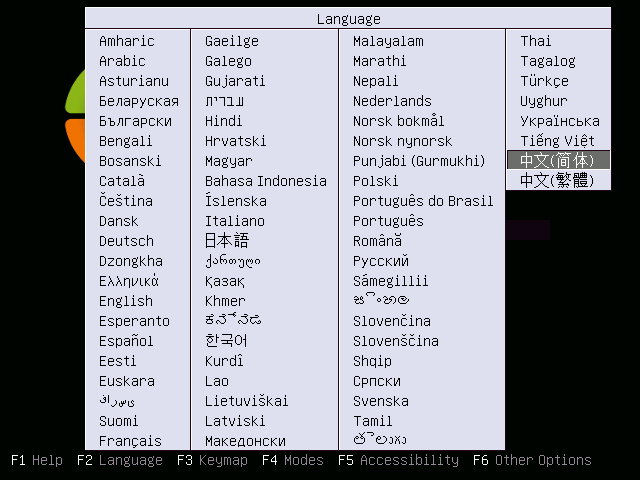This screenshot has height=480, width=640.
Task: Pick Nederlands in the third column
Action: click(x=392, y=101)
